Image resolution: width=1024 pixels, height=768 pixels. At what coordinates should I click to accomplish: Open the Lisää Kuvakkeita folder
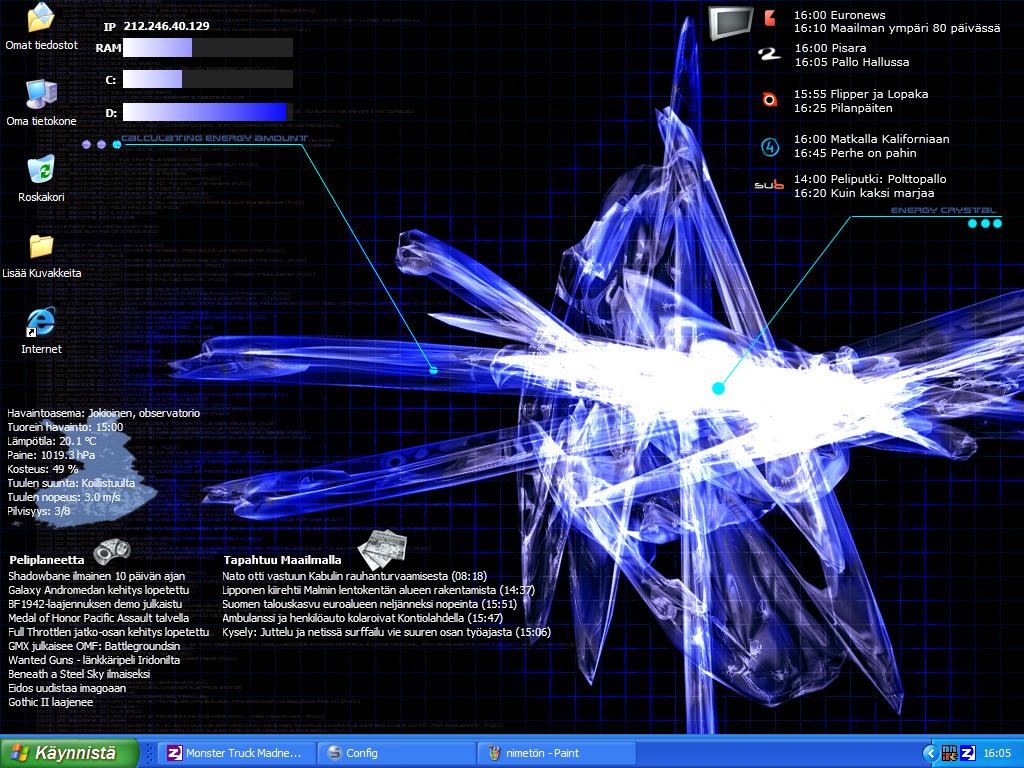pyautogui.click(x=41, y=246)
